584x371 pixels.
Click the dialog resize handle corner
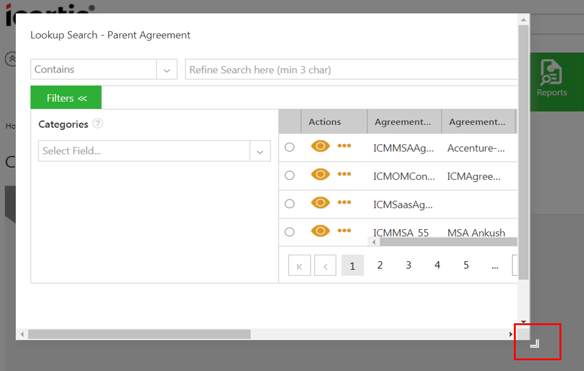(534, 343)
